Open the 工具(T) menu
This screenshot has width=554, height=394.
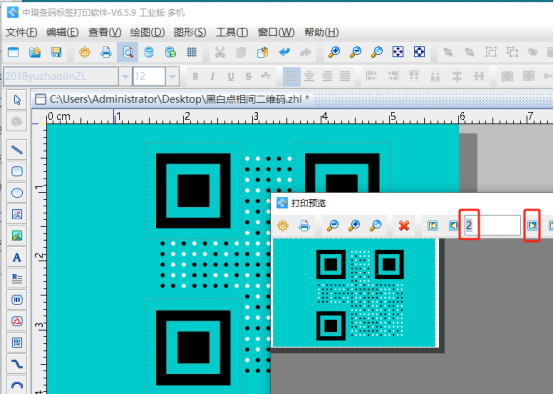pos(232,33)
